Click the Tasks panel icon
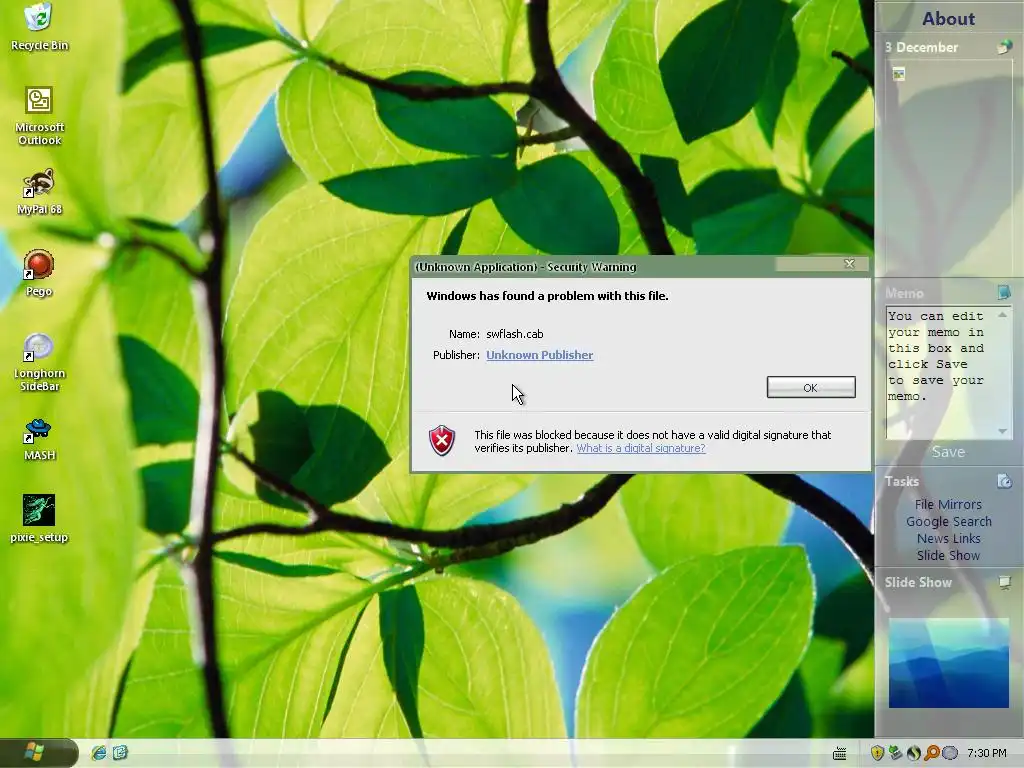The height and width of the screenshot is (768, 1024). (1004, 481)
